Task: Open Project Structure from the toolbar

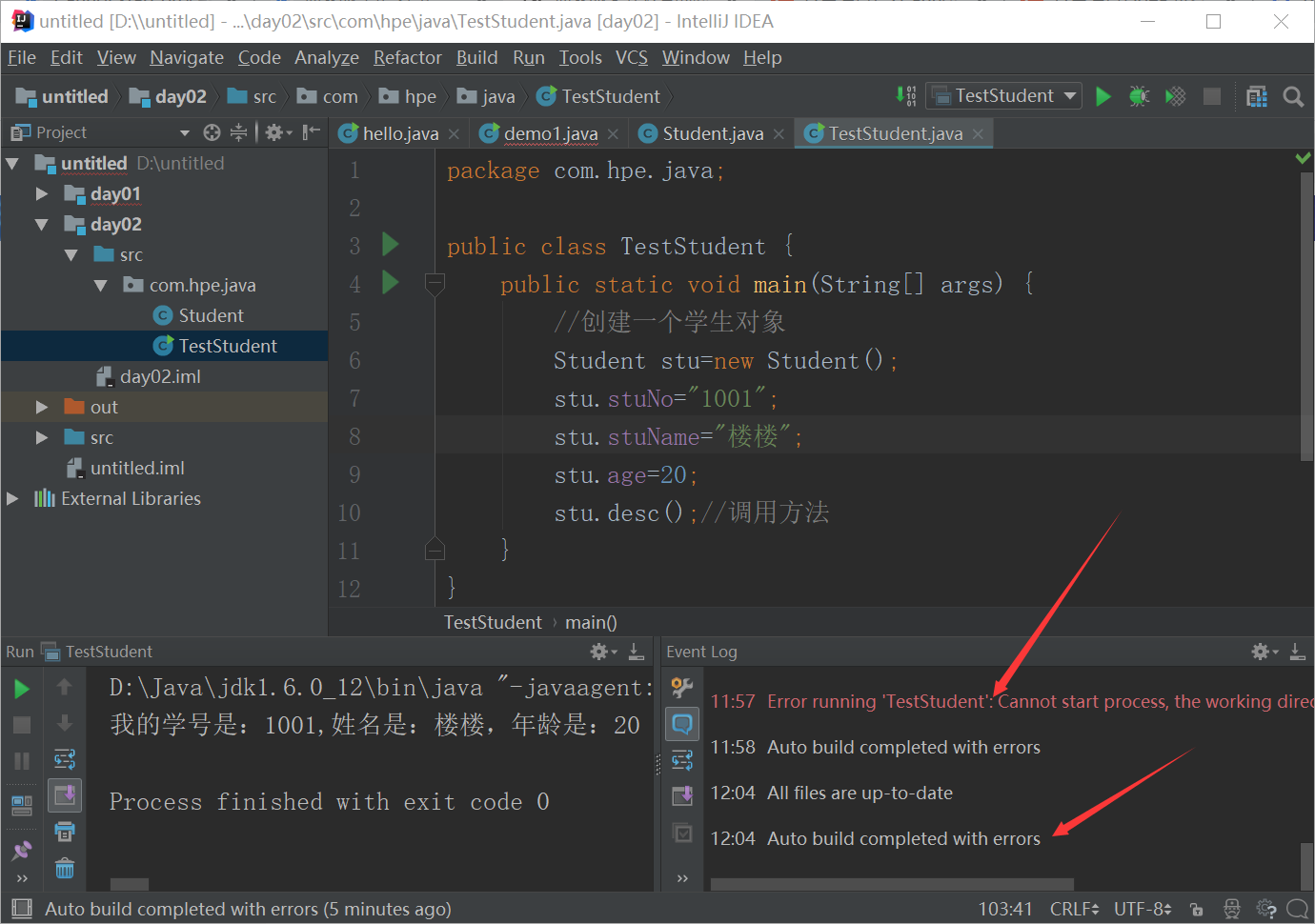Action: click(1257, 96)
